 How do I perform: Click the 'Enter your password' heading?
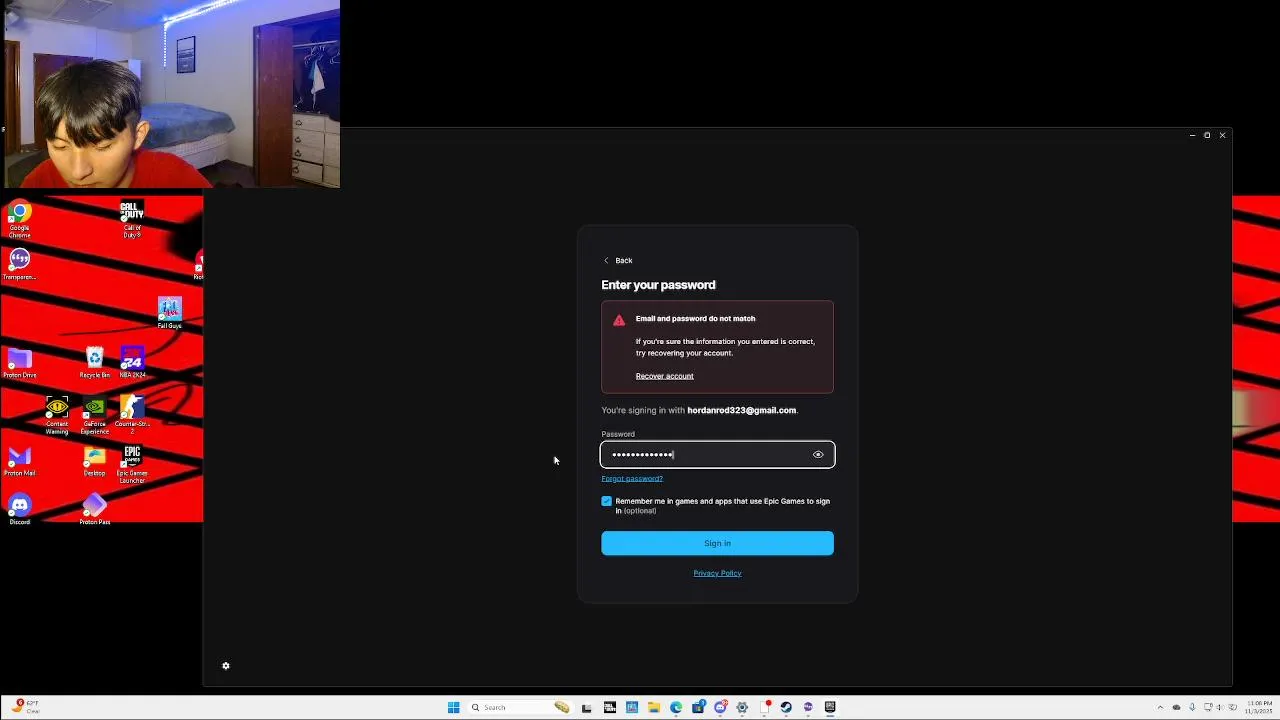pos(658,285)
